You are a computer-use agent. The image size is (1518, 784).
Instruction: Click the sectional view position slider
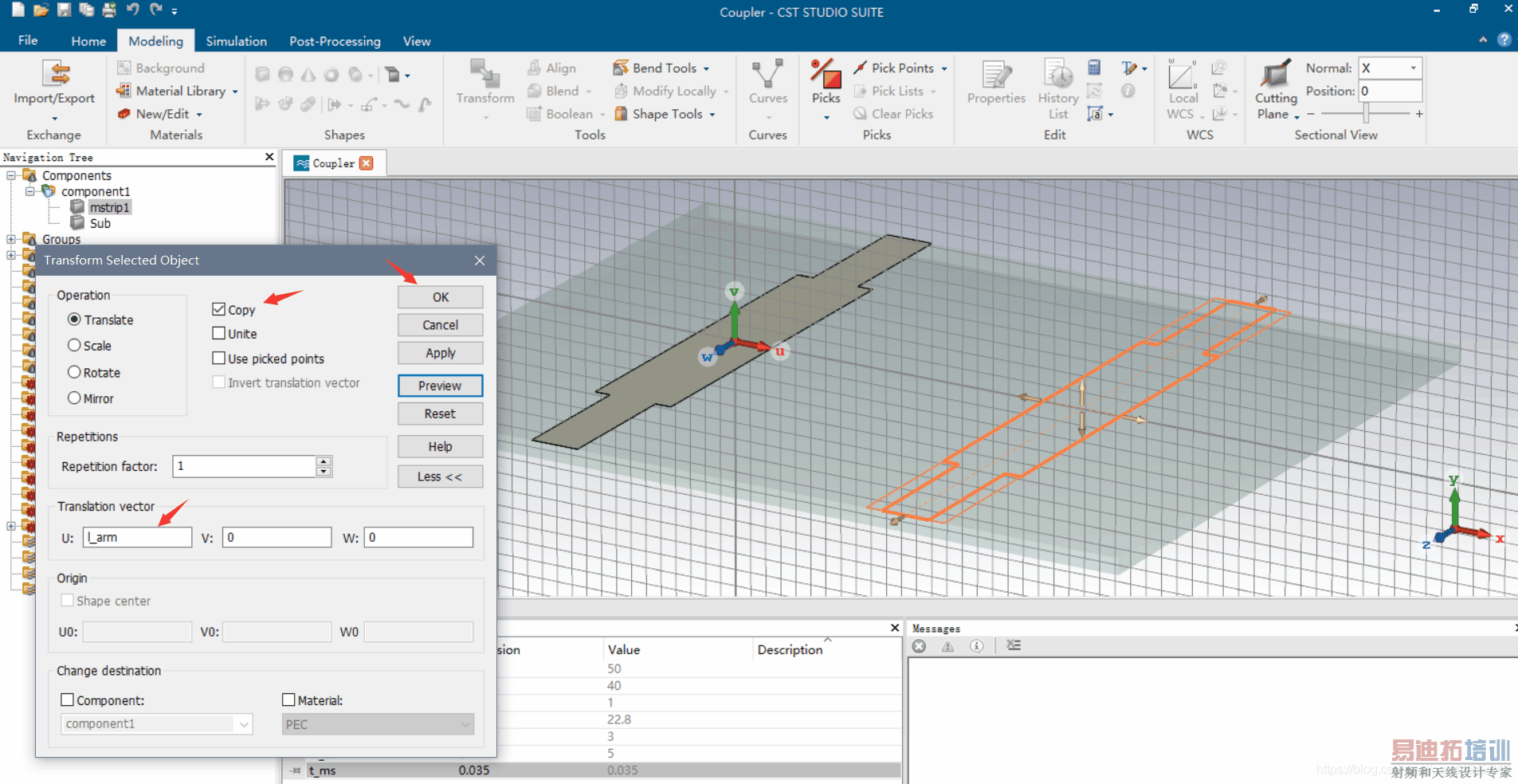[x=1366, y=114]
